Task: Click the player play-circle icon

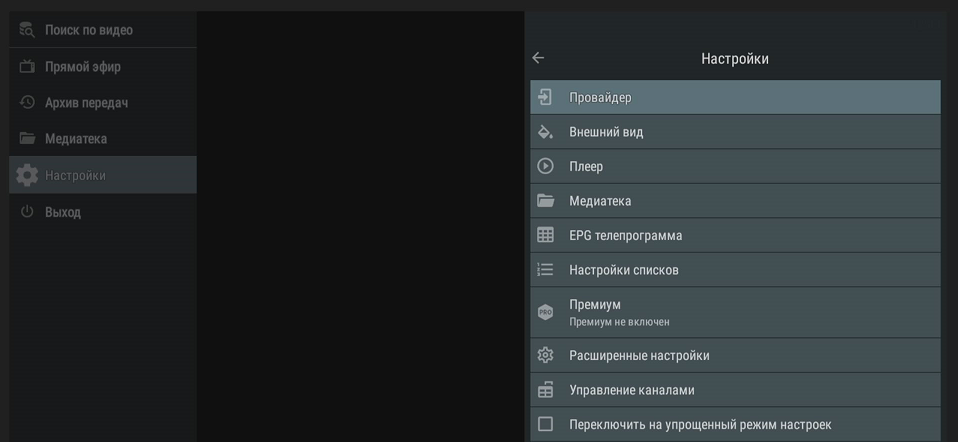Action: click(545, 166)
